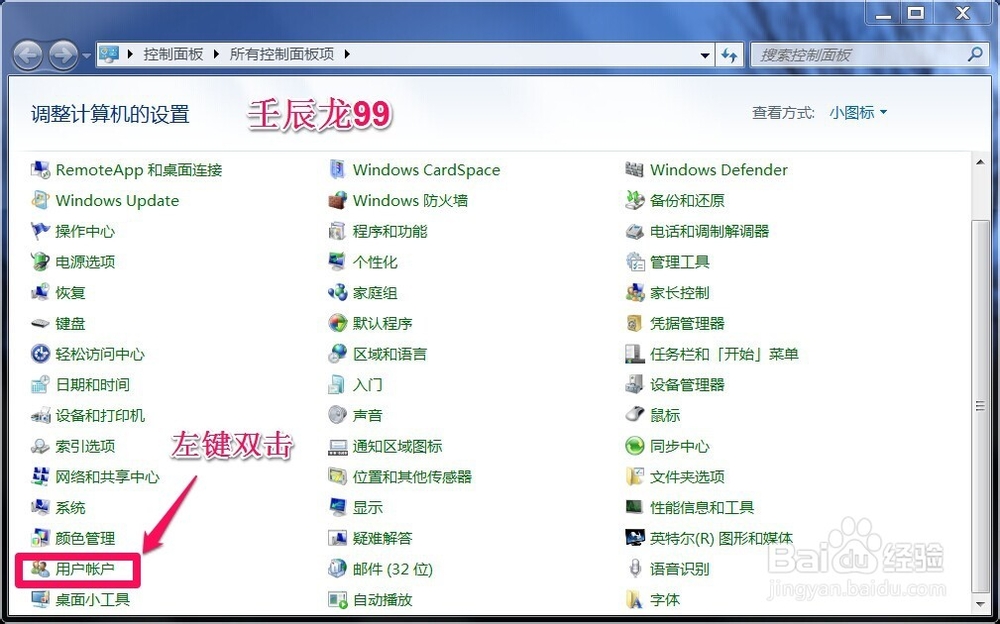Open the 键盘 icon

(40, 323)
